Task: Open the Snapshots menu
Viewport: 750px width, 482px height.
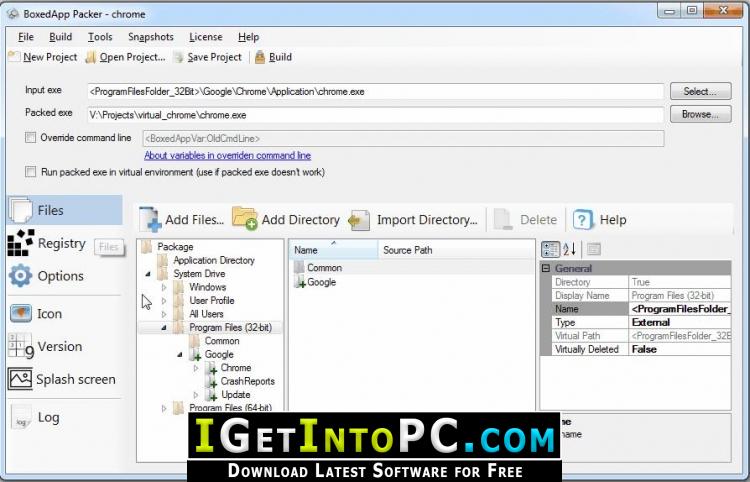Action: point(151,37)
